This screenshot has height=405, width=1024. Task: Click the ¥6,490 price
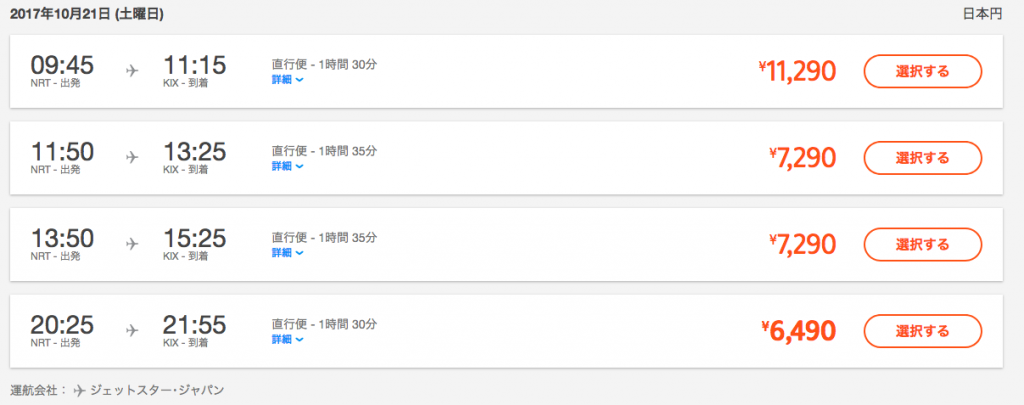(798, 331)
